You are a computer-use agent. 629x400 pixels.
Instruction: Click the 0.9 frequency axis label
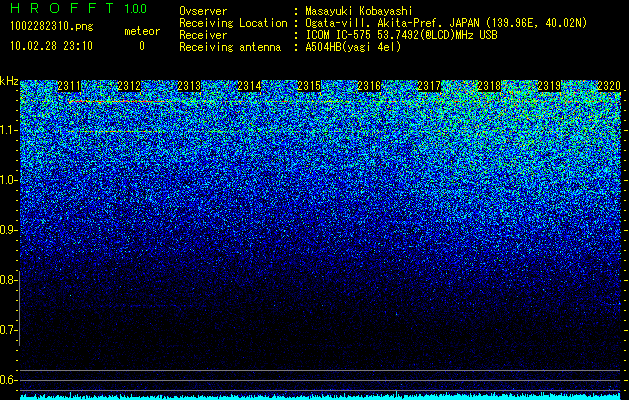7,230
